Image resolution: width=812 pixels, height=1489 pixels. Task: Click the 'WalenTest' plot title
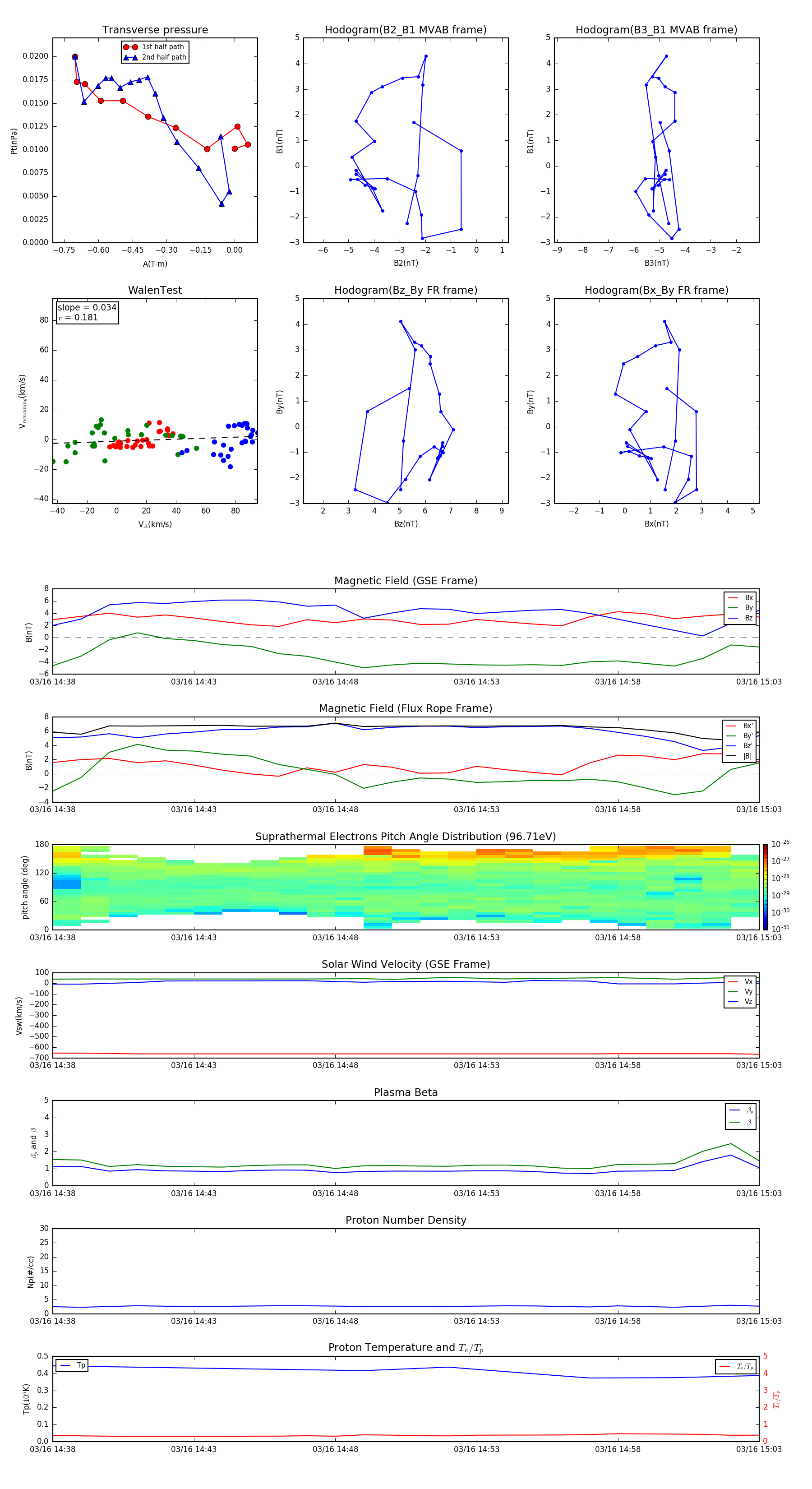[155, 290]
